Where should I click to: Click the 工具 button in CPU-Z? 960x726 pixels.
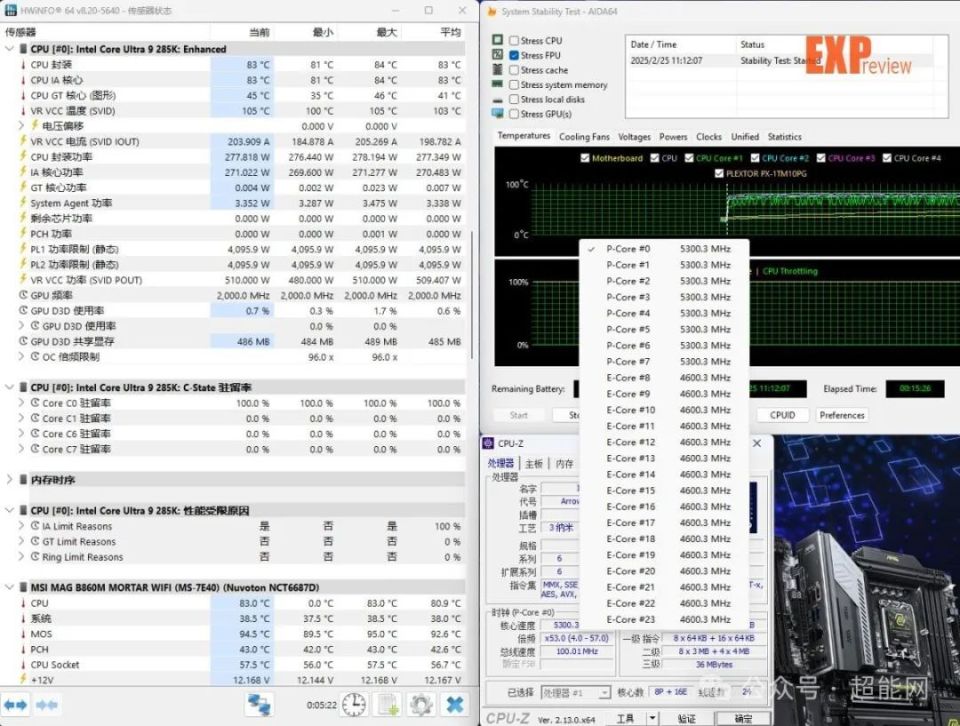point(625,719)
